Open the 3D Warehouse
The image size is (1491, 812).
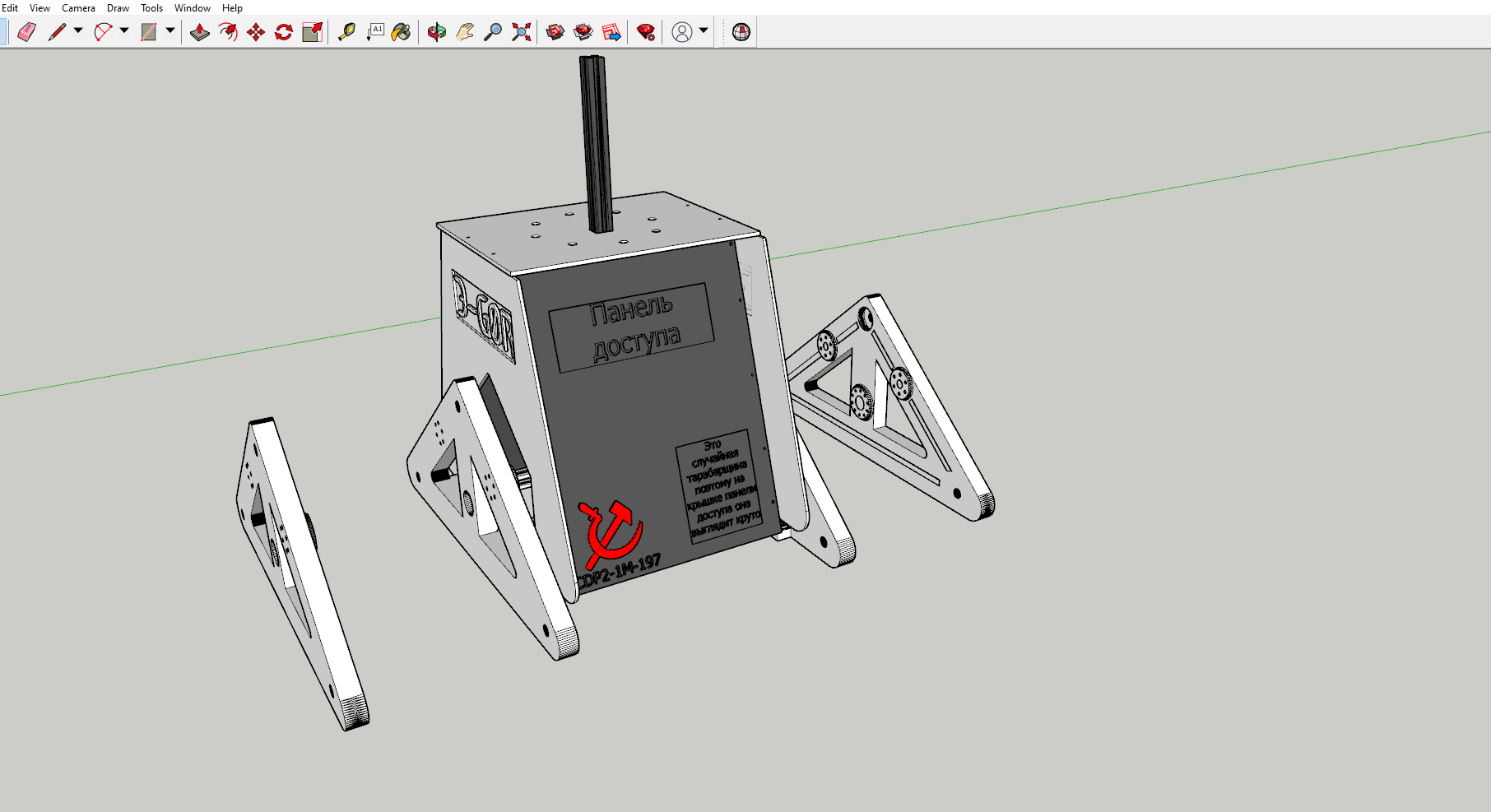pos(555,32)
